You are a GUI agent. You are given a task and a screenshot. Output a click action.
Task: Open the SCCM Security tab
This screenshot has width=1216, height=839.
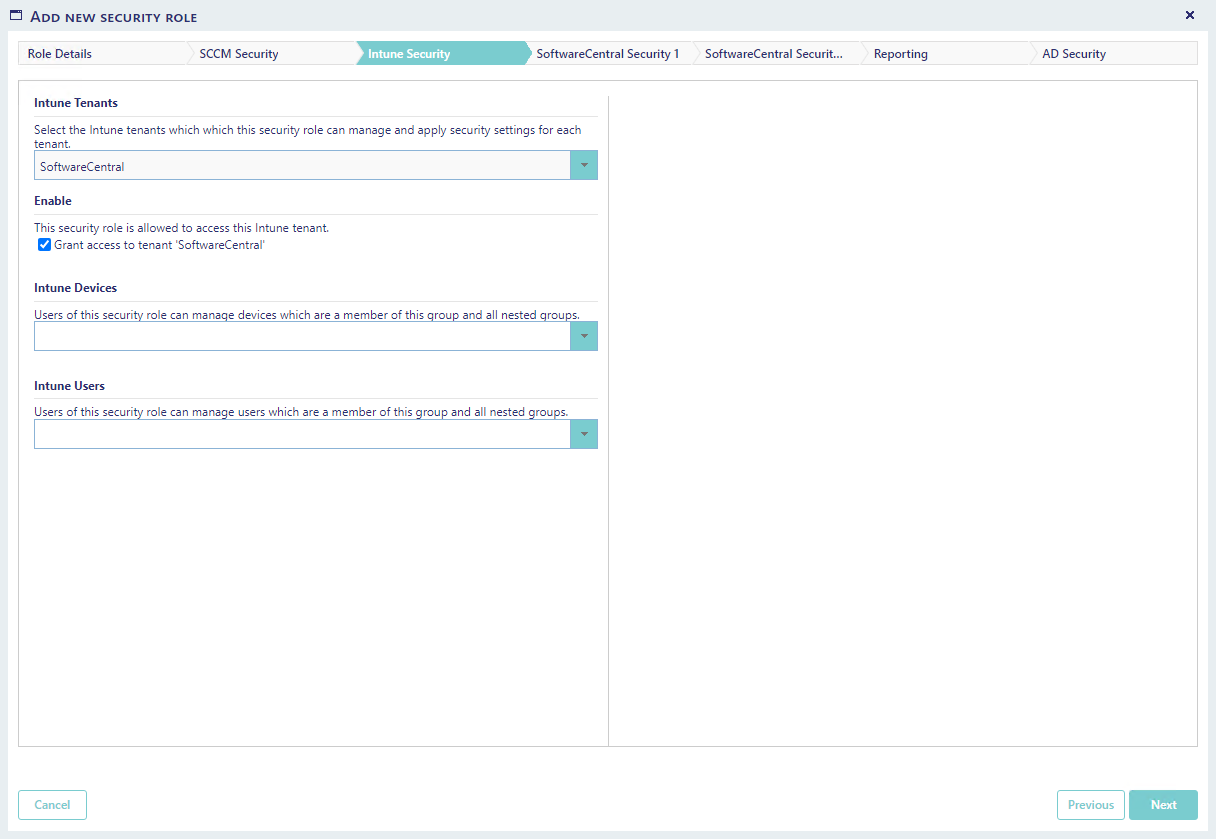click(239, 54)
